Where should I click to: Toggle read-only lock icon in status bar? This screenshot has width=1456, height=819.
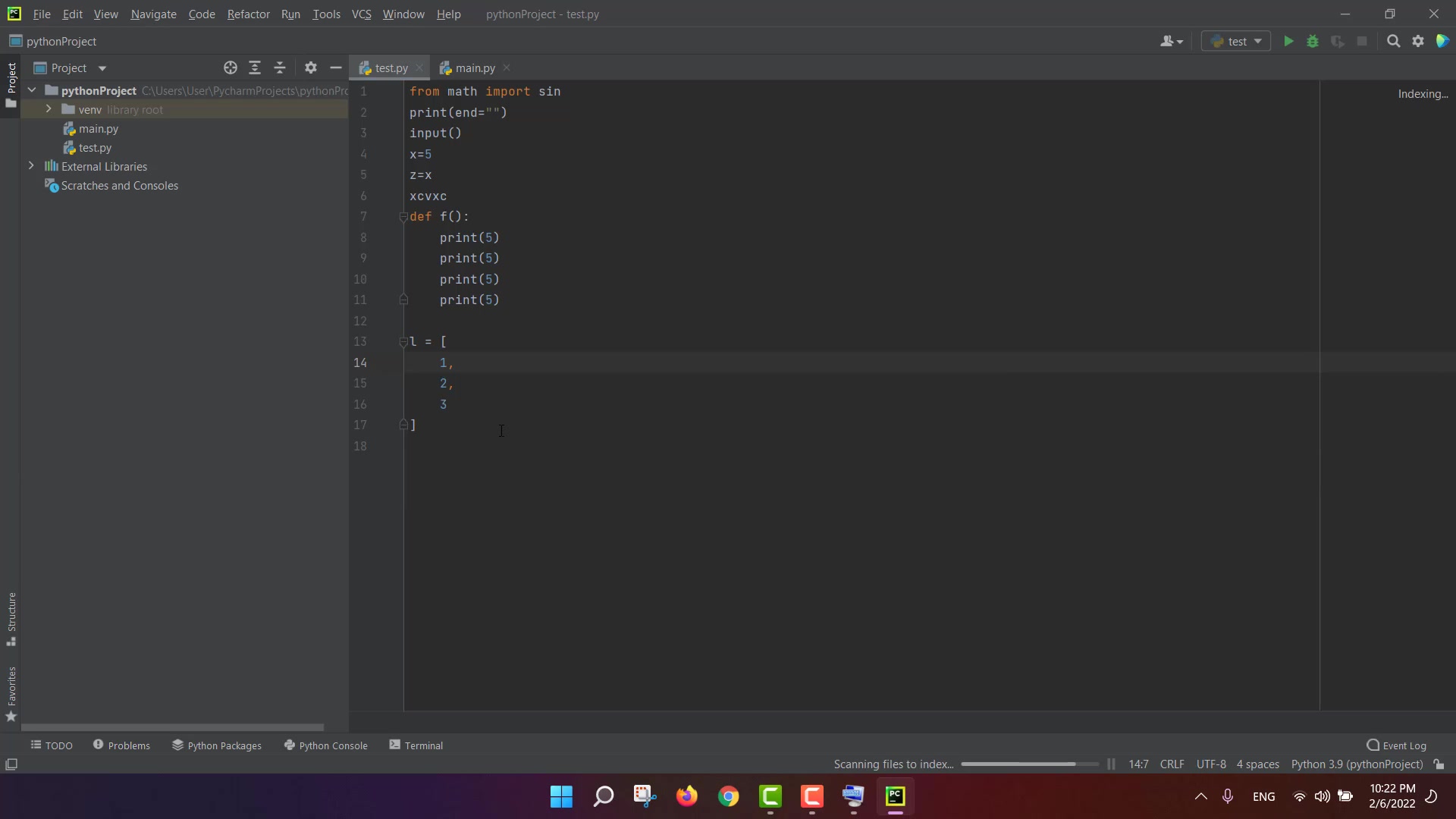click(x=1439, y=764)
